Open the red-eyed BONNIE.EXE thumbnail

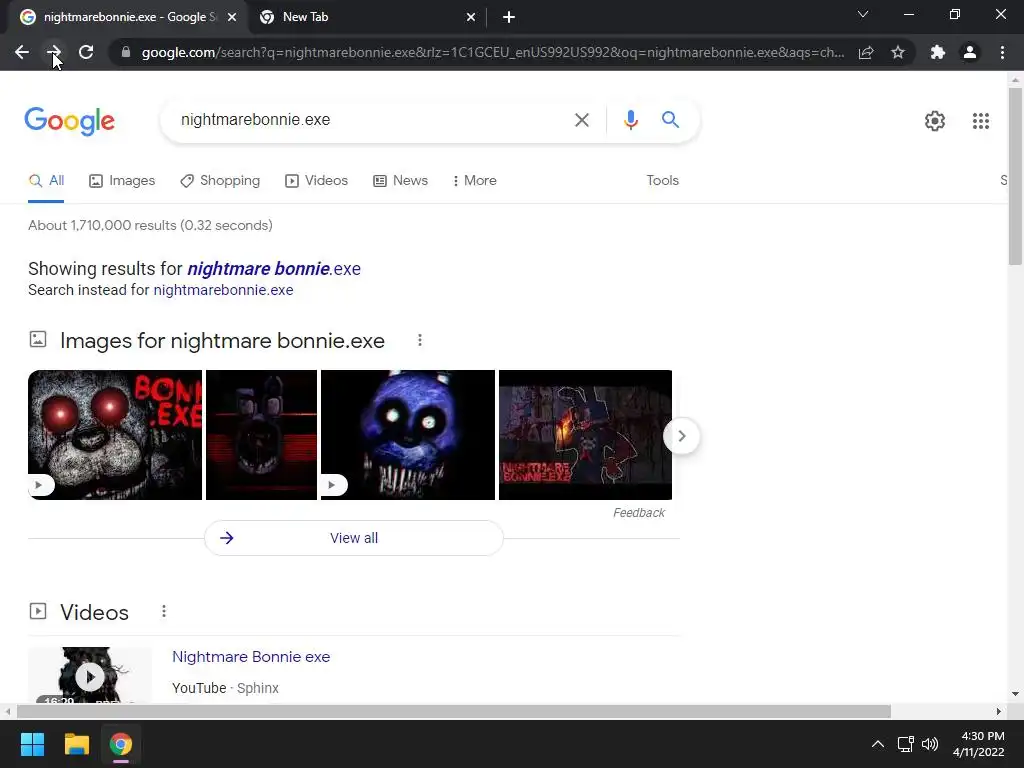point(115,435)
